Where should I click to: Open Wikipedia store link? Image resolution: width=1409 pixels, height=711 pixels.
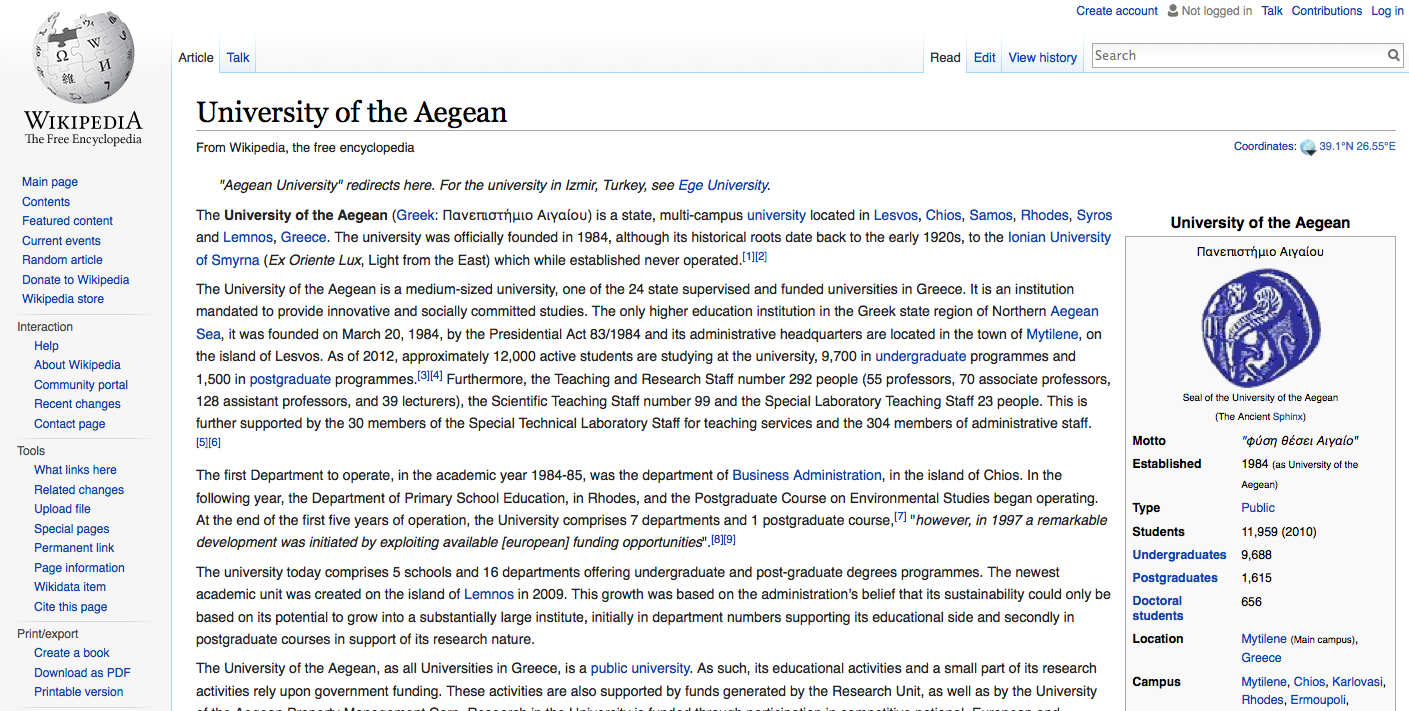63,299
